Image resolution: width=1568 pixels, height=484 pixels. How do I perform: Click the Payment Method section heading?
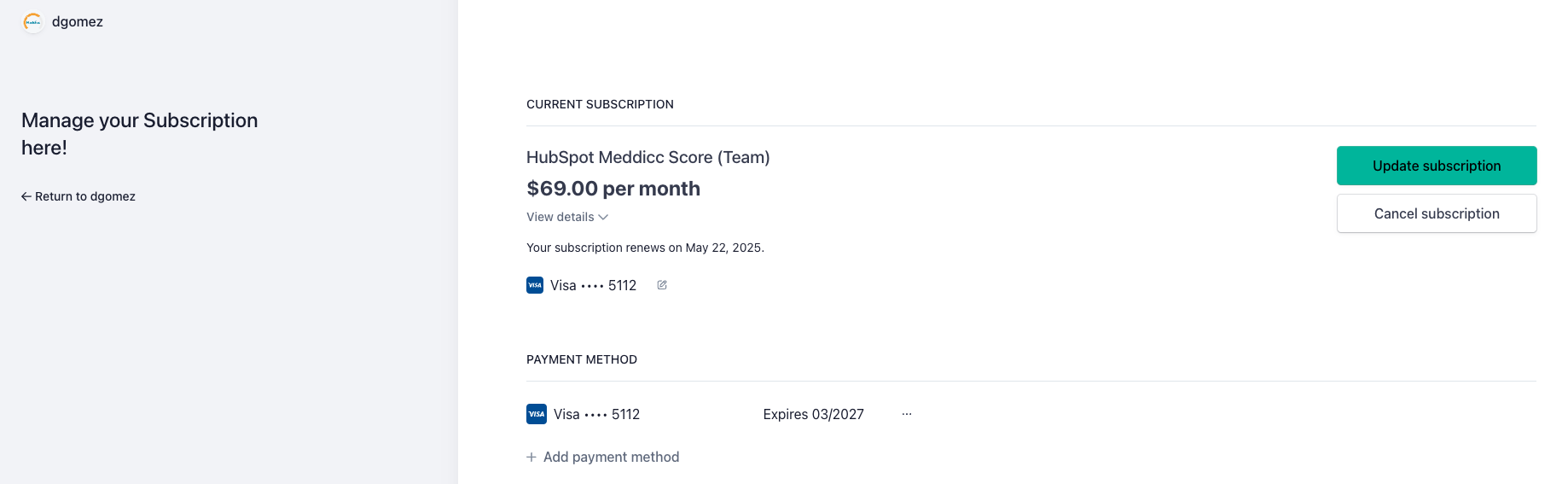tap(582, 359)
